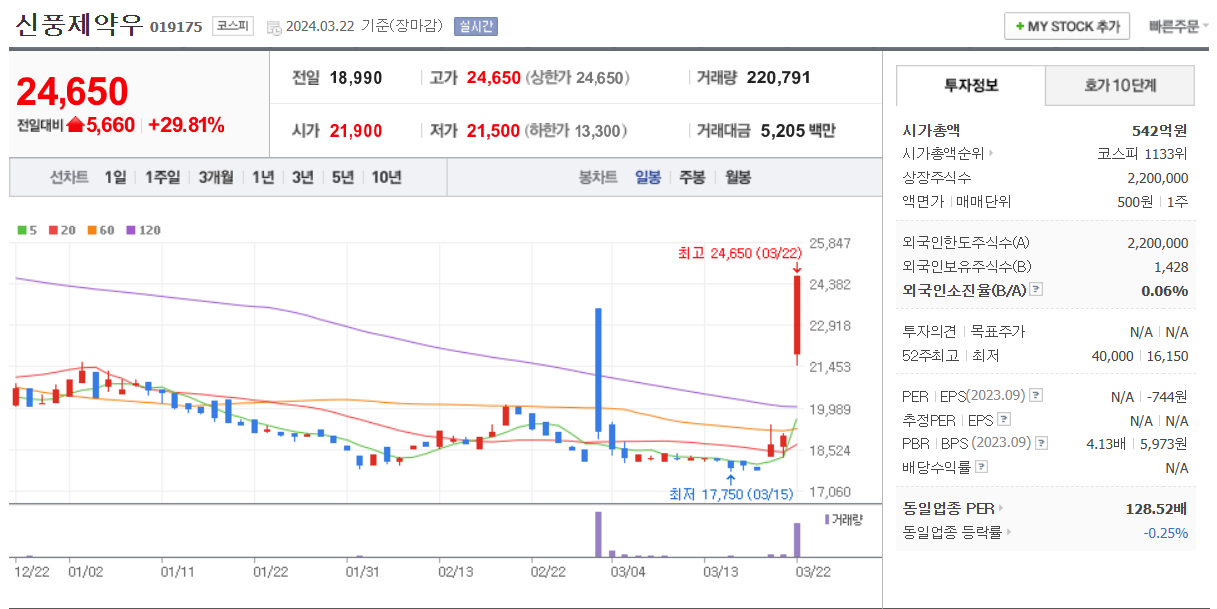
Task: Click the tall volume bar near 03/04
Action: pyautogui.click(x=598, y=534)
